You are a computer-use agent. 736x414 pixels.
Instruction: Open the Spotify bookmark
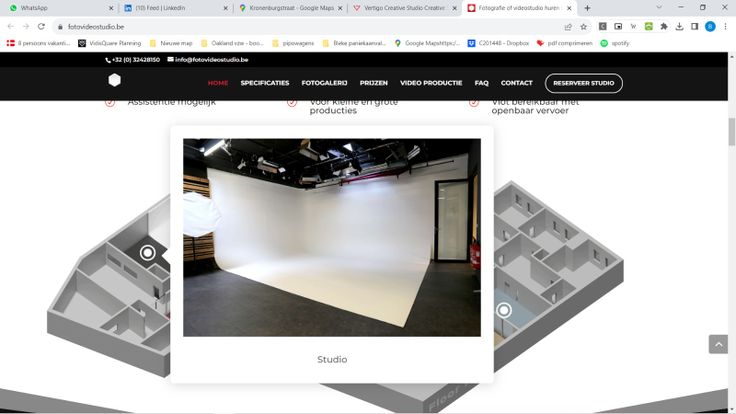(615, 43)
